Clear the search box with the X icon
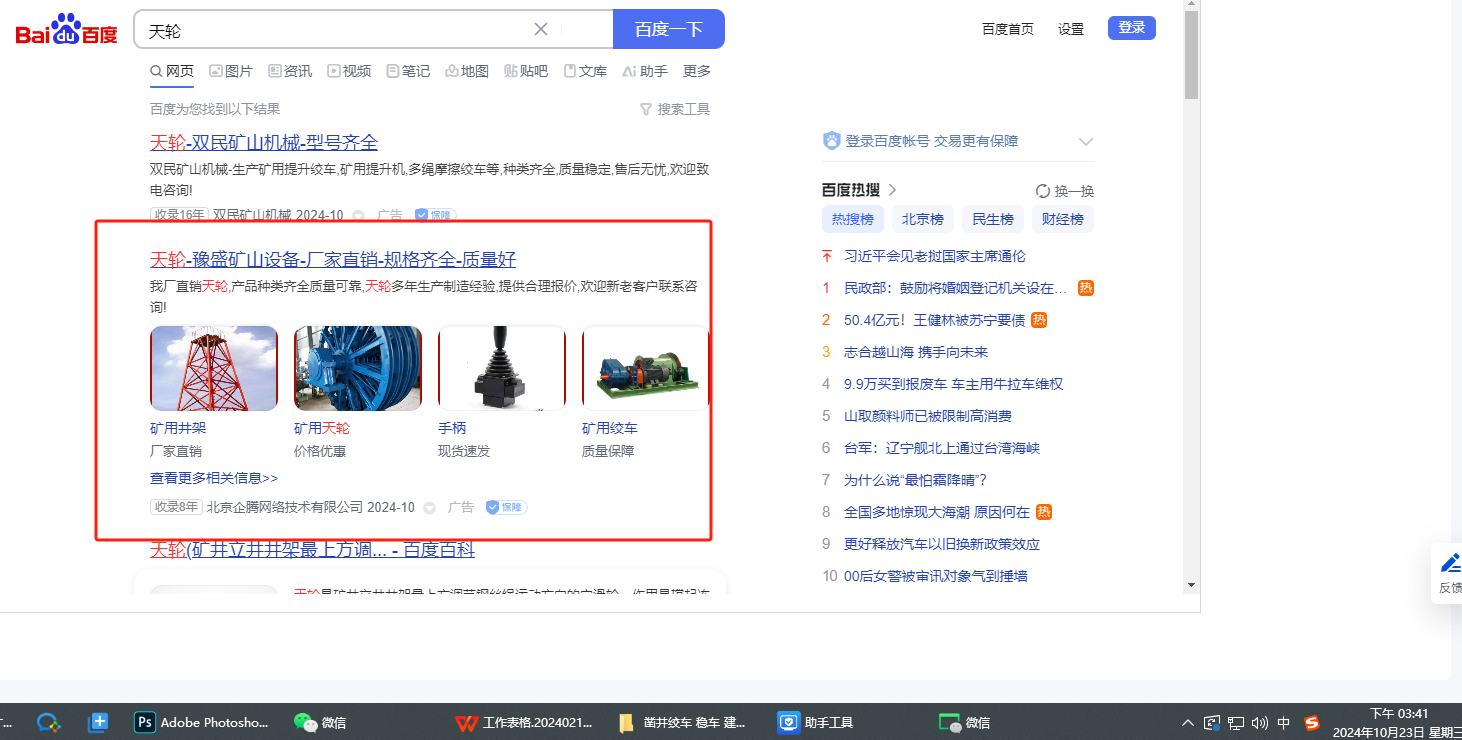This screenshot has height=740, width=1462. [x=541, y=29]
